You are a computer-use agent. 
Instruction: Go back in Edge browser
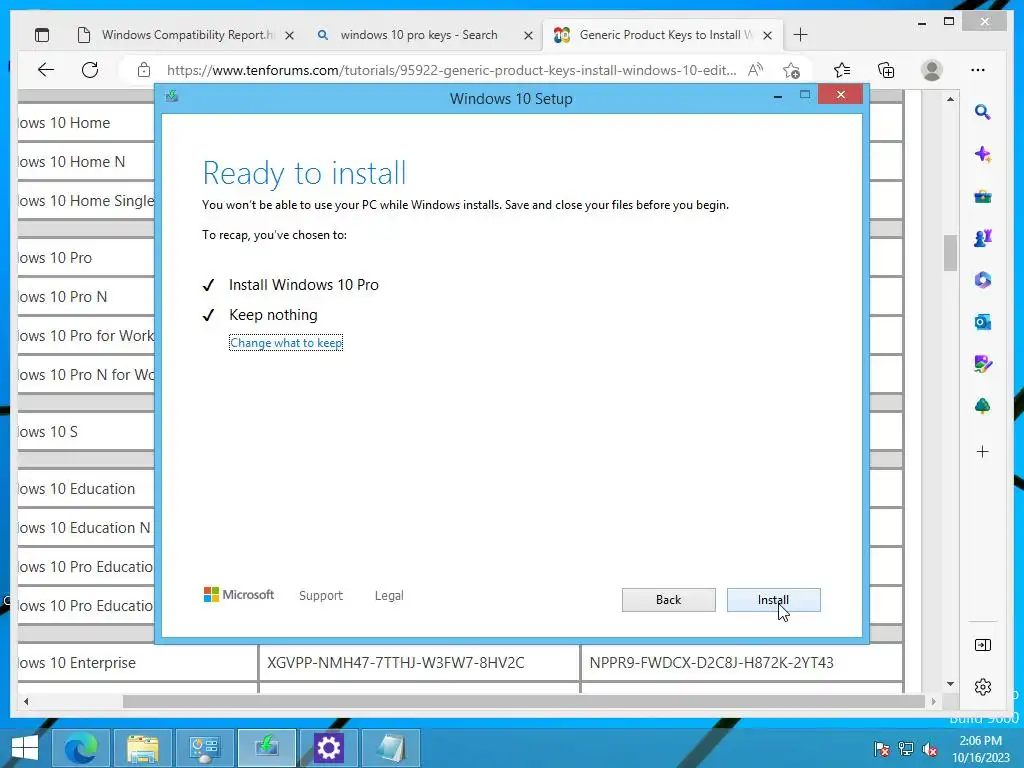coord(46,70)
